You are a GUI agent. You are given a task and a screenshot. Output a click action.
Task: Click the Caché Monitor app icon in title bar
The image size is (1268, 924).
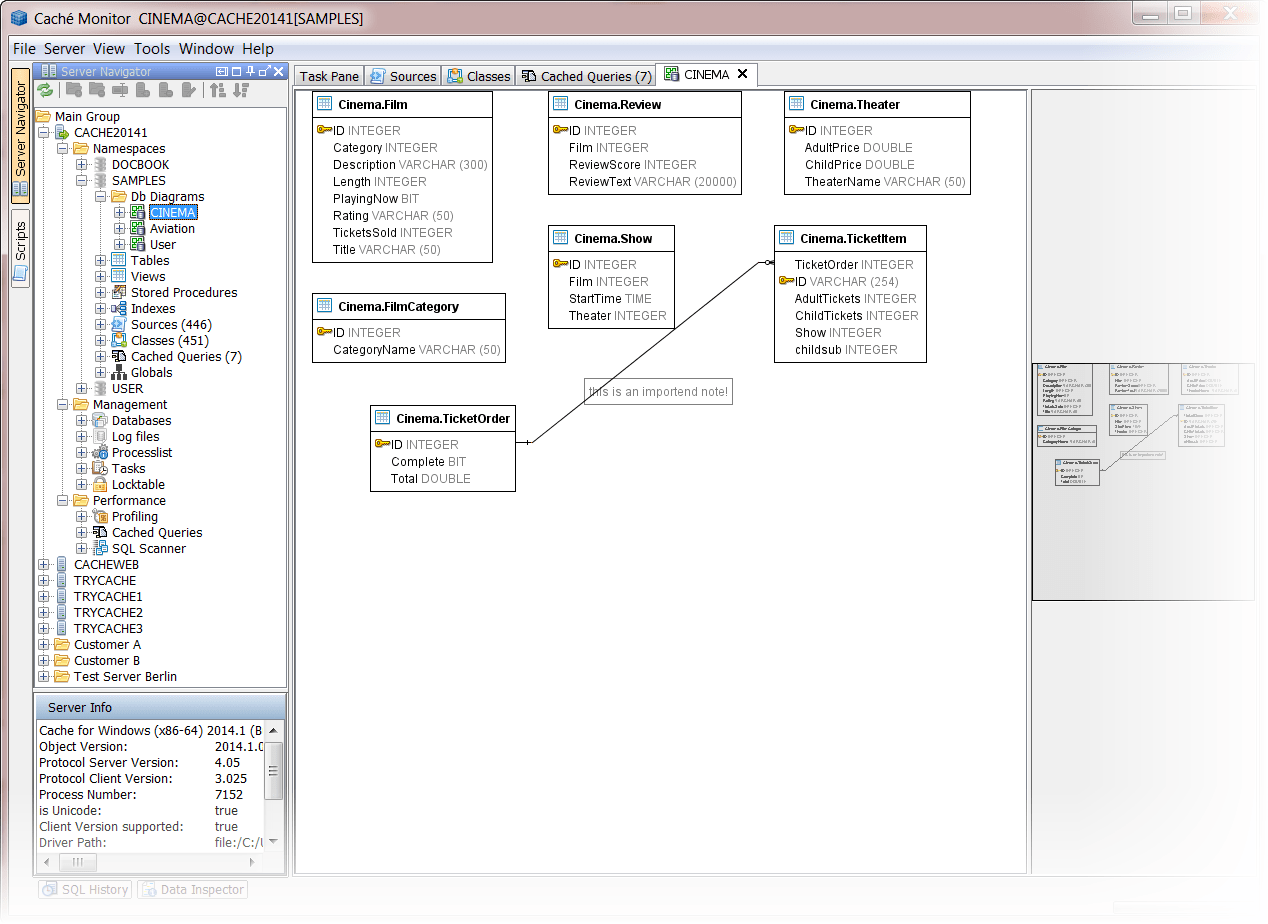19,19
